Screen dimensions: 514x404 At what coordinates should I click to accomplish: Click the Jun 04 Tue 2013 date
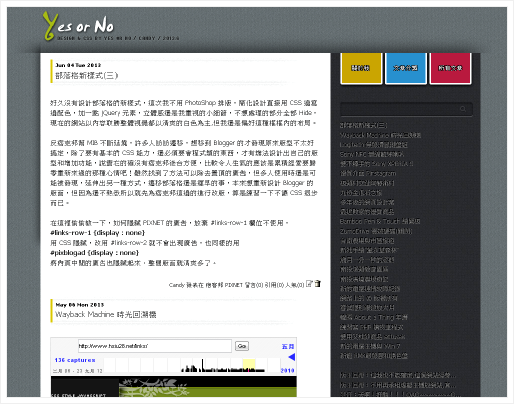(78, 65)
